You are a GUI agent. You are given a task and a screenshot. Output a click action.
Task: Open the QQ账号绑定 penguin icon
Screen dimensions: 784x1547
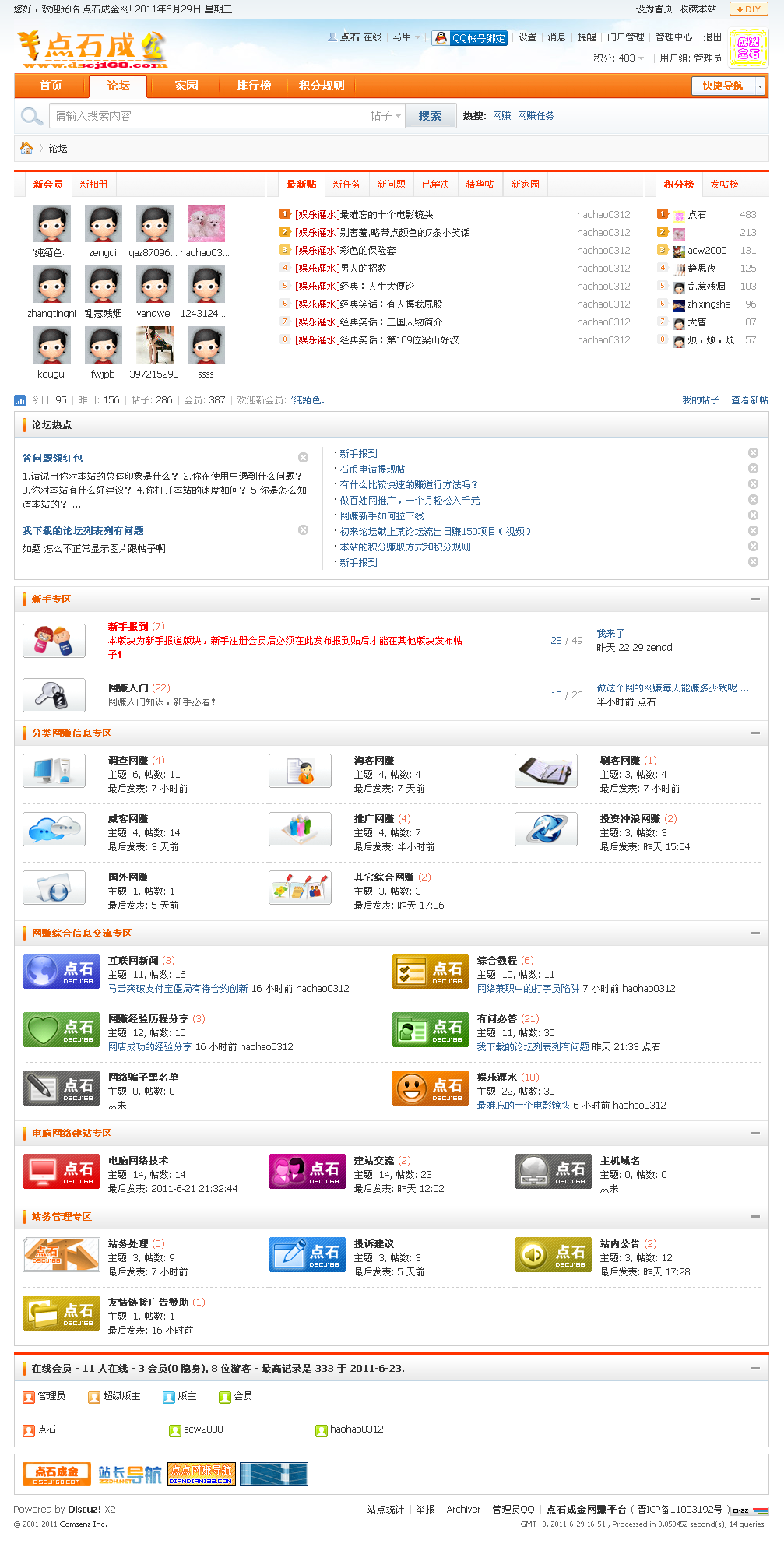441,37
